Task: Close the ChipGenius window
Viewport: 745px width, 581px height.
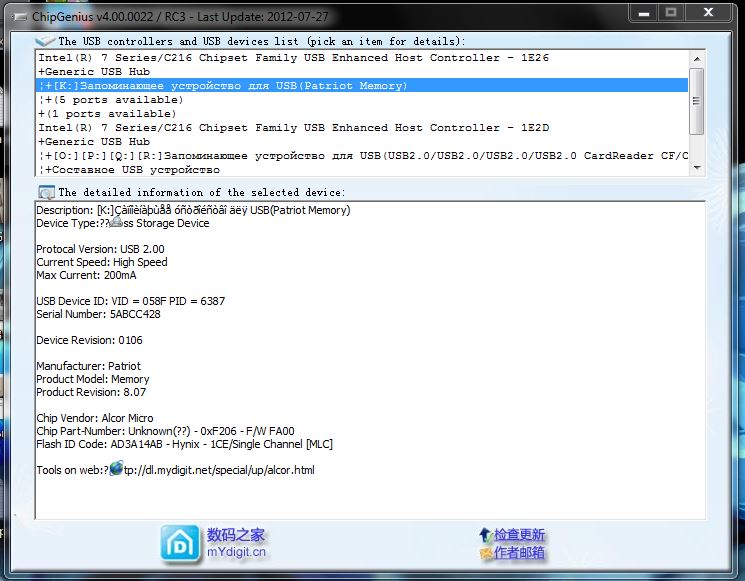Action: pyautogui.click(x=707, y=13)
